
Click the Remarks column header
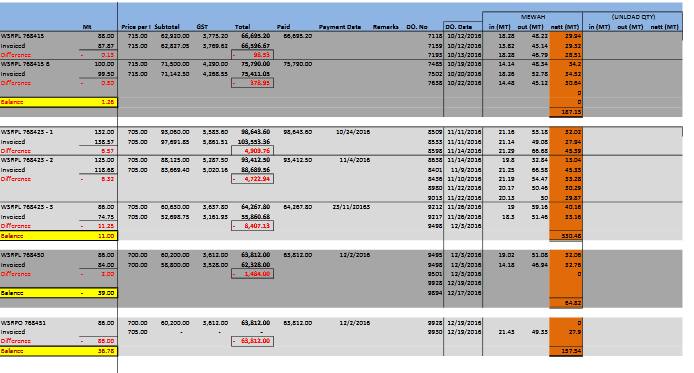[x=386, y=27]
